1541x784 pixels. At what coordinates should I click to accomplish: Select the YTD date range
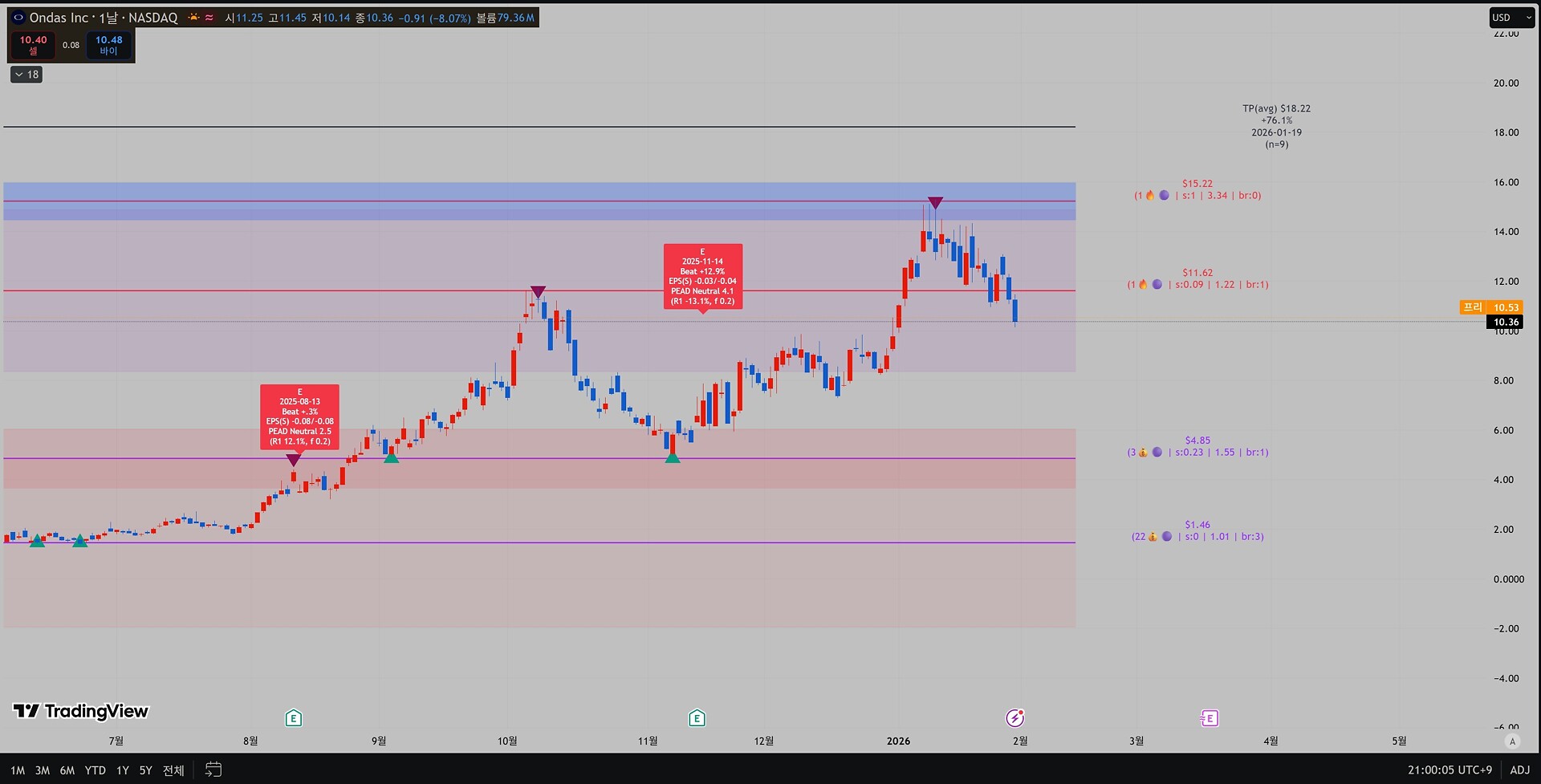tap(96, 770)
